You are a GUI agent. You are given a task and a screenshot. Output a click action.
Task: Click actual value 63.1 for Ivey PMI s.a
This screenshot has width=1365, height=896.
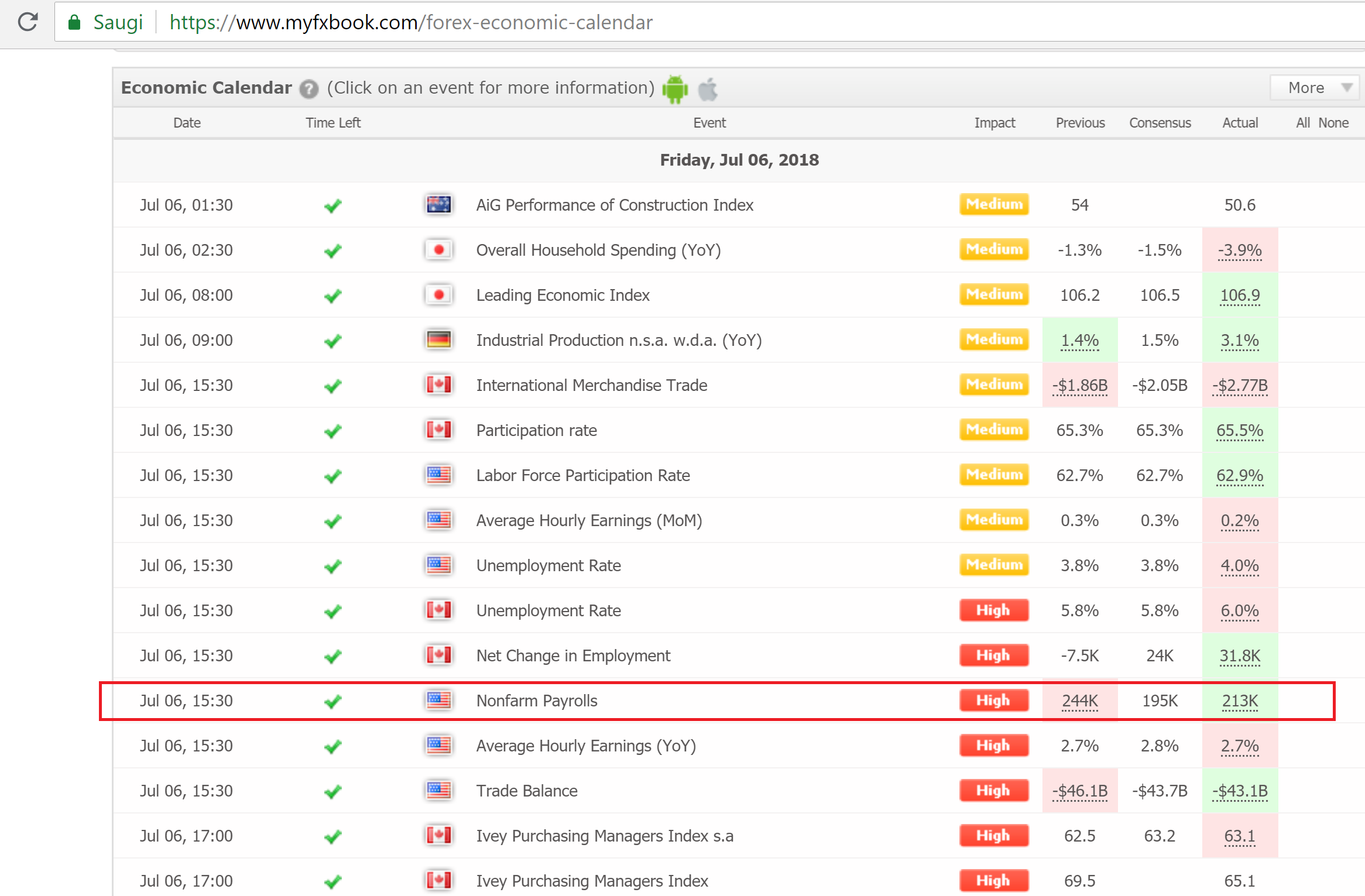coord(1240,836)
